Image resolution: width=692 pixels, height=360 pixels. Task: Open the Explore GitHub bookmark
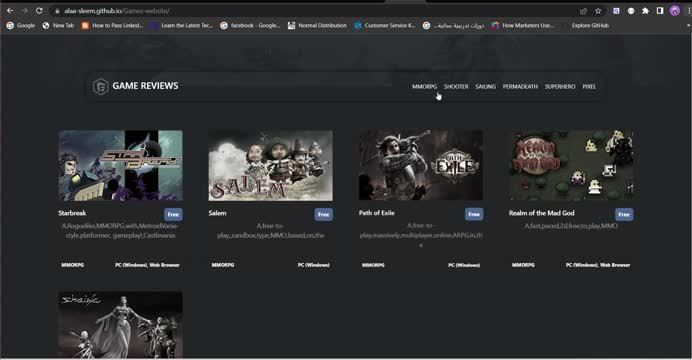coord(590,26)
